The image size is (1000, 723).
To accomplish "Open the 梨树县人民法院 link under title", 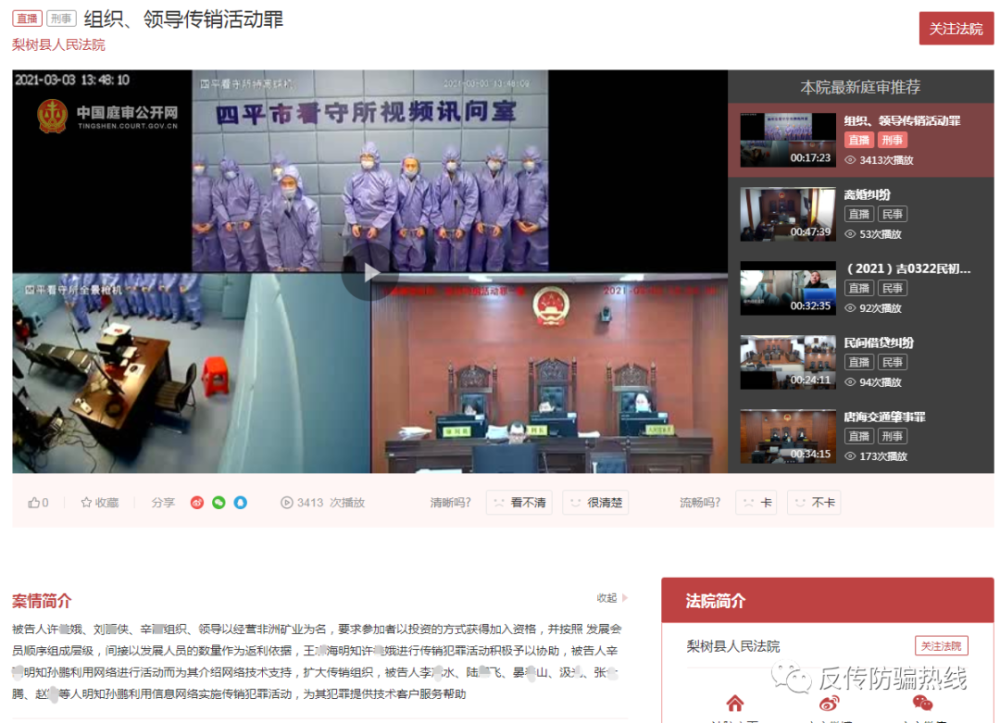I will [x=58, y=45].
